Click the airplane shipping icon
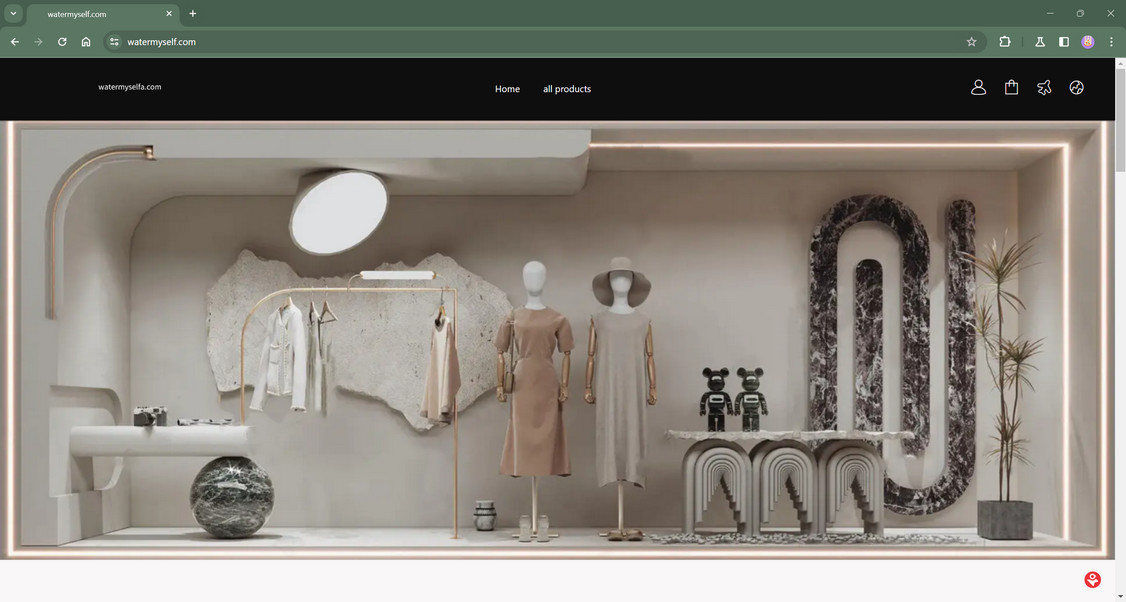 [1044, 88]
